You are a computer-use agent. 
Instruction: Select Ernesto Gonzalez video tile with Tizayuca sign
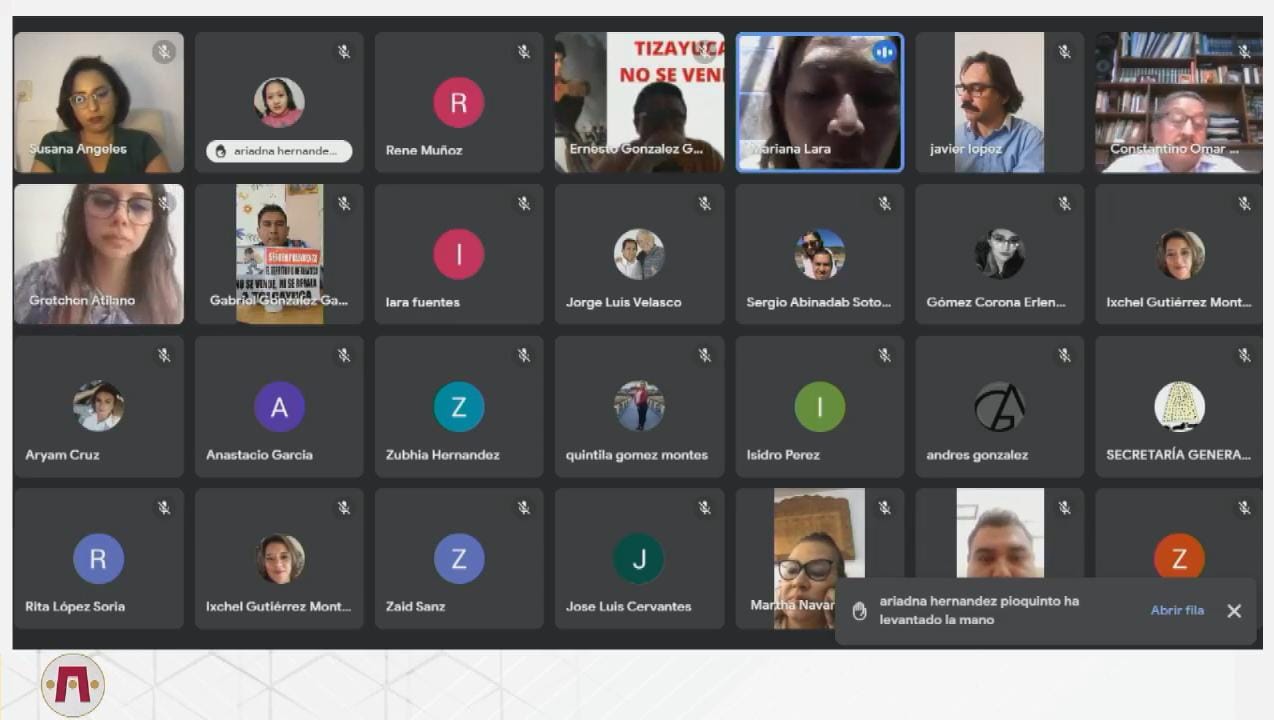click(639, 102)
